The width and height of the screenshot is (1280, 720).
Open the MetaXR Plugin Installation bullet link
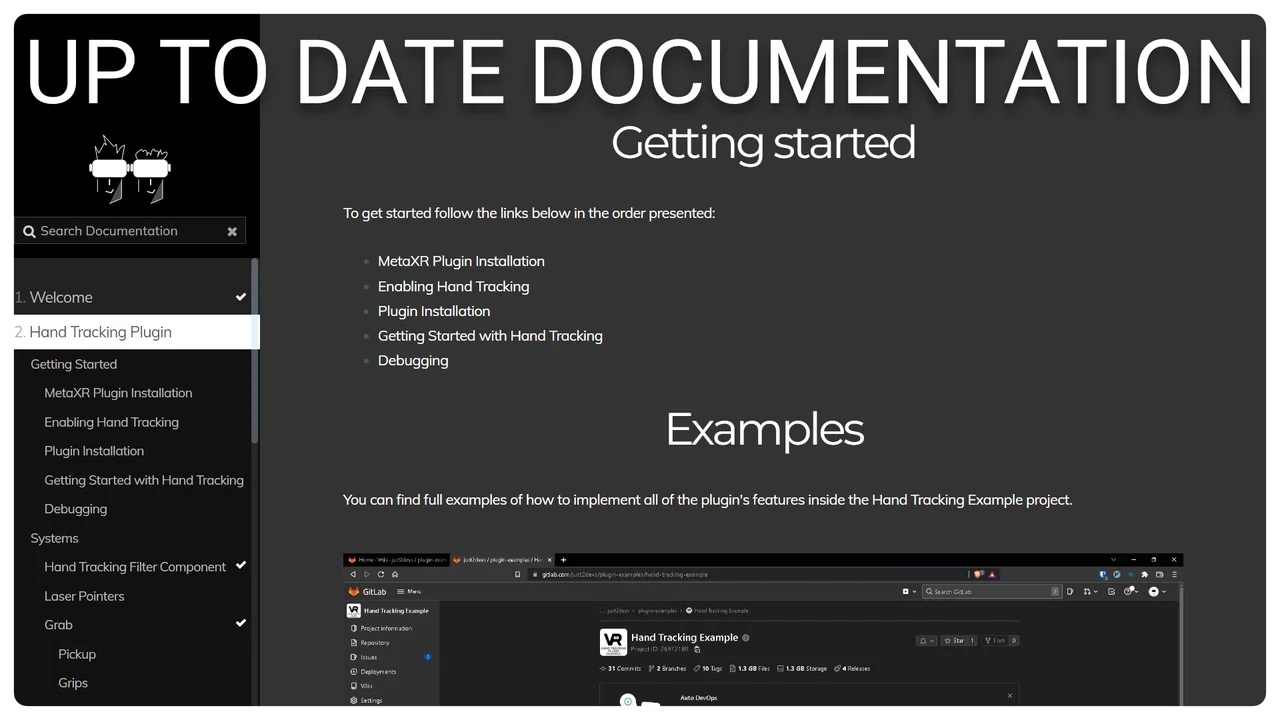coord(461,261)
